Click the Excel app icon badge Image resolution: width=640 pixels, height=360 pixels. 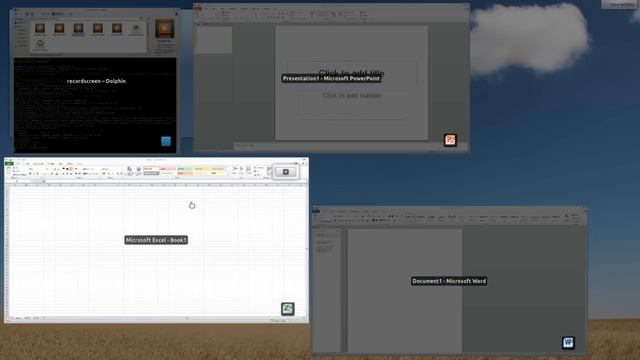pos(288,309)
